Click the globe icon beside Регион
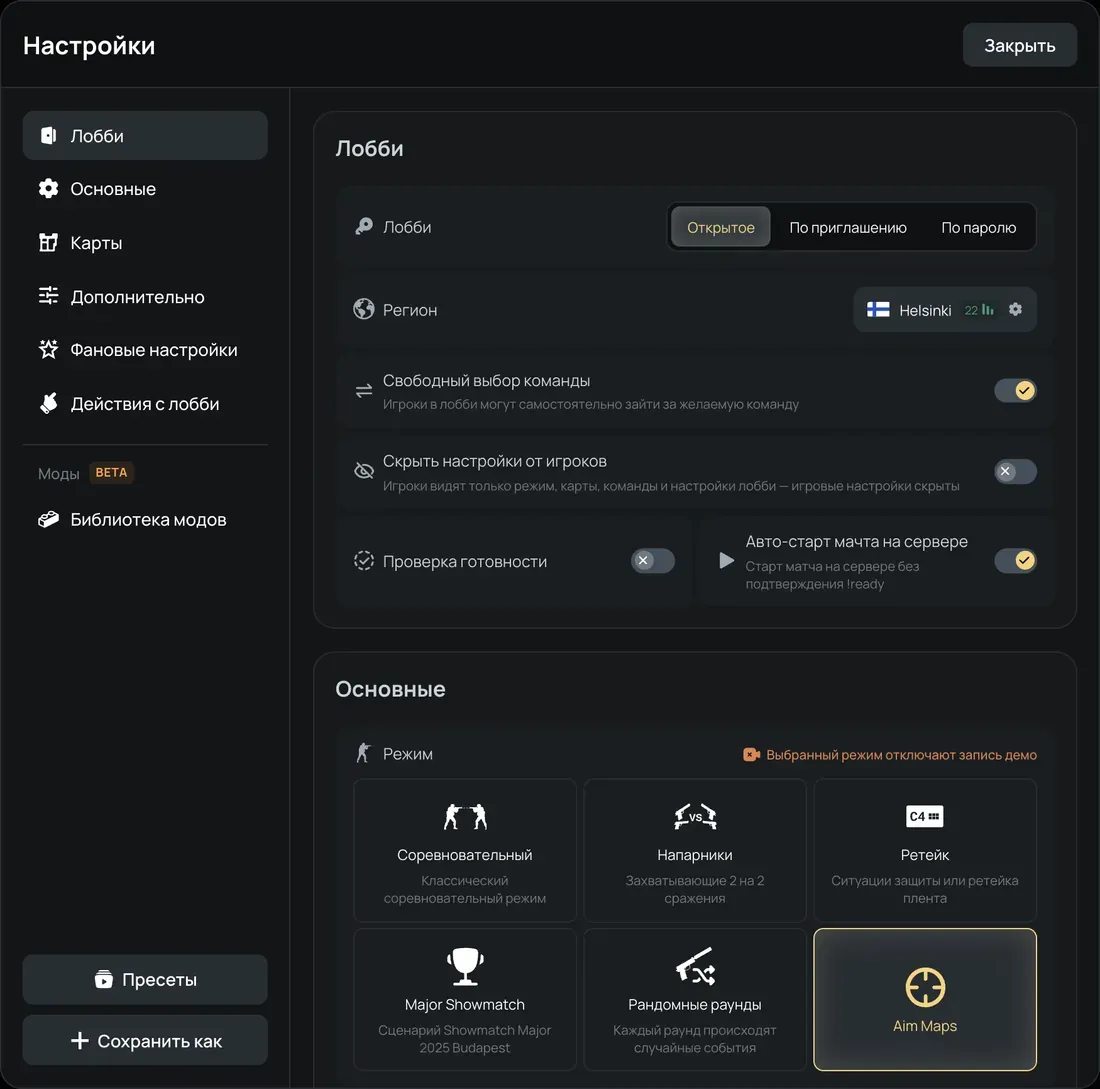 363,309
